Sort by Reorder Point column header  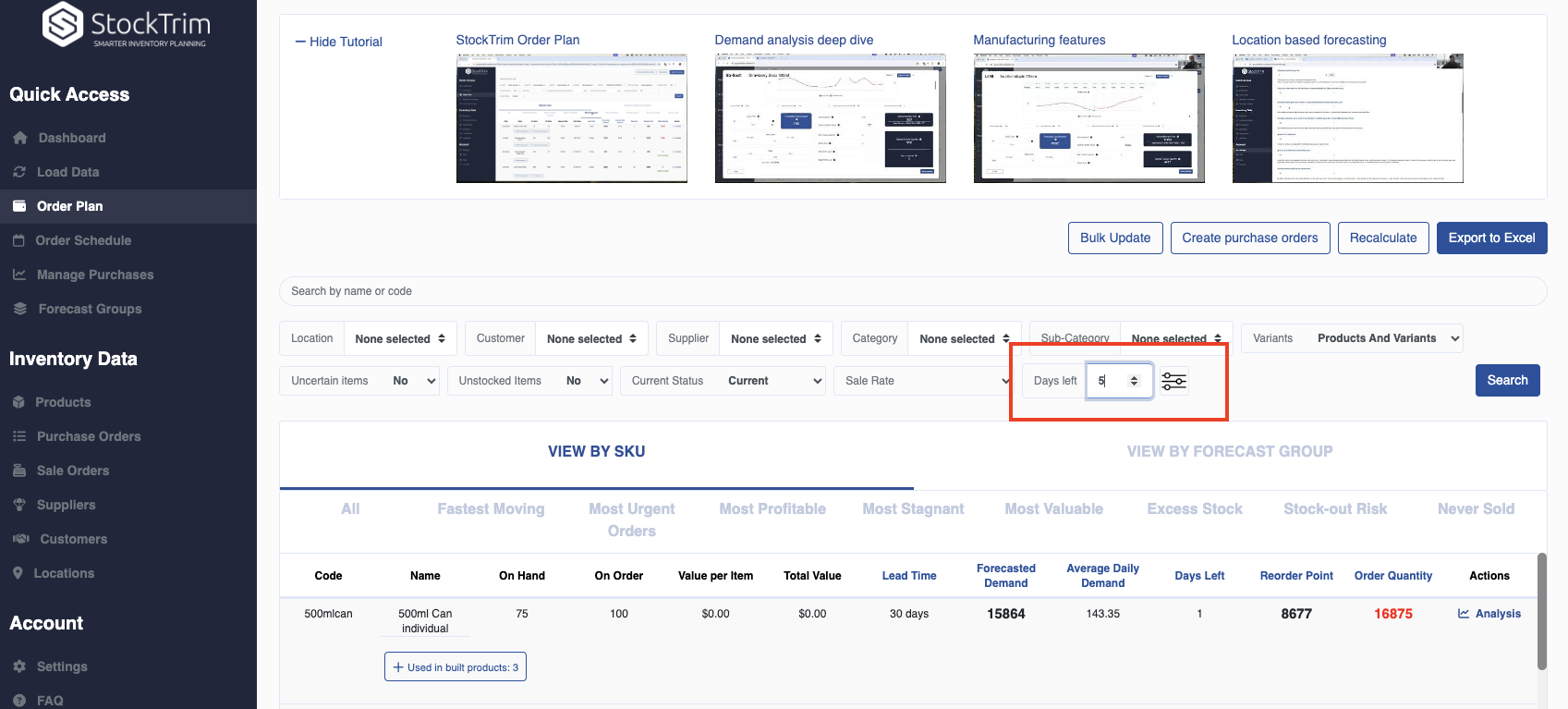coord(1296,576)
